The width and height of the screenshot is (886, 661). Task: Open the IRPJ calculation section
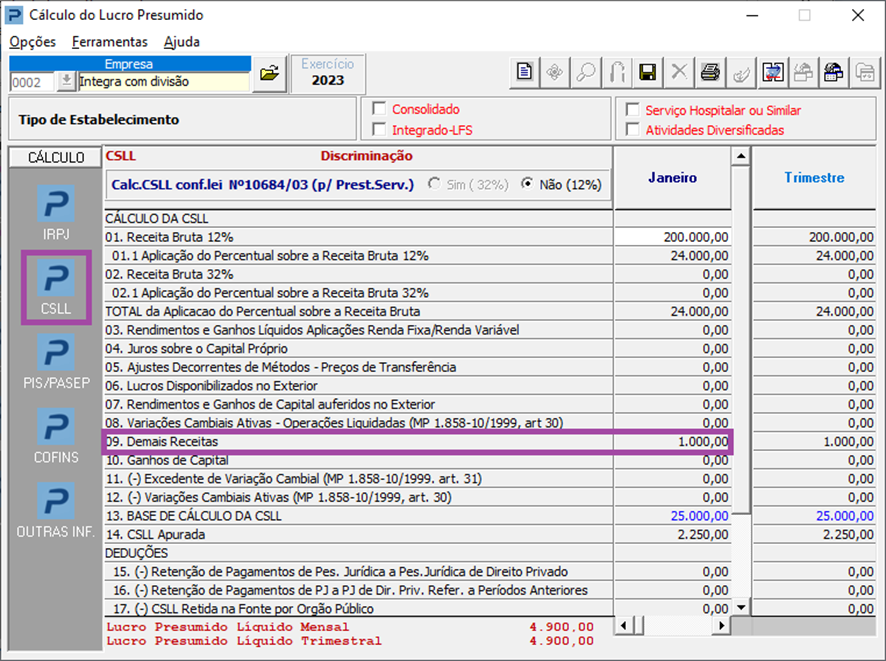click(x=56, y=213)
